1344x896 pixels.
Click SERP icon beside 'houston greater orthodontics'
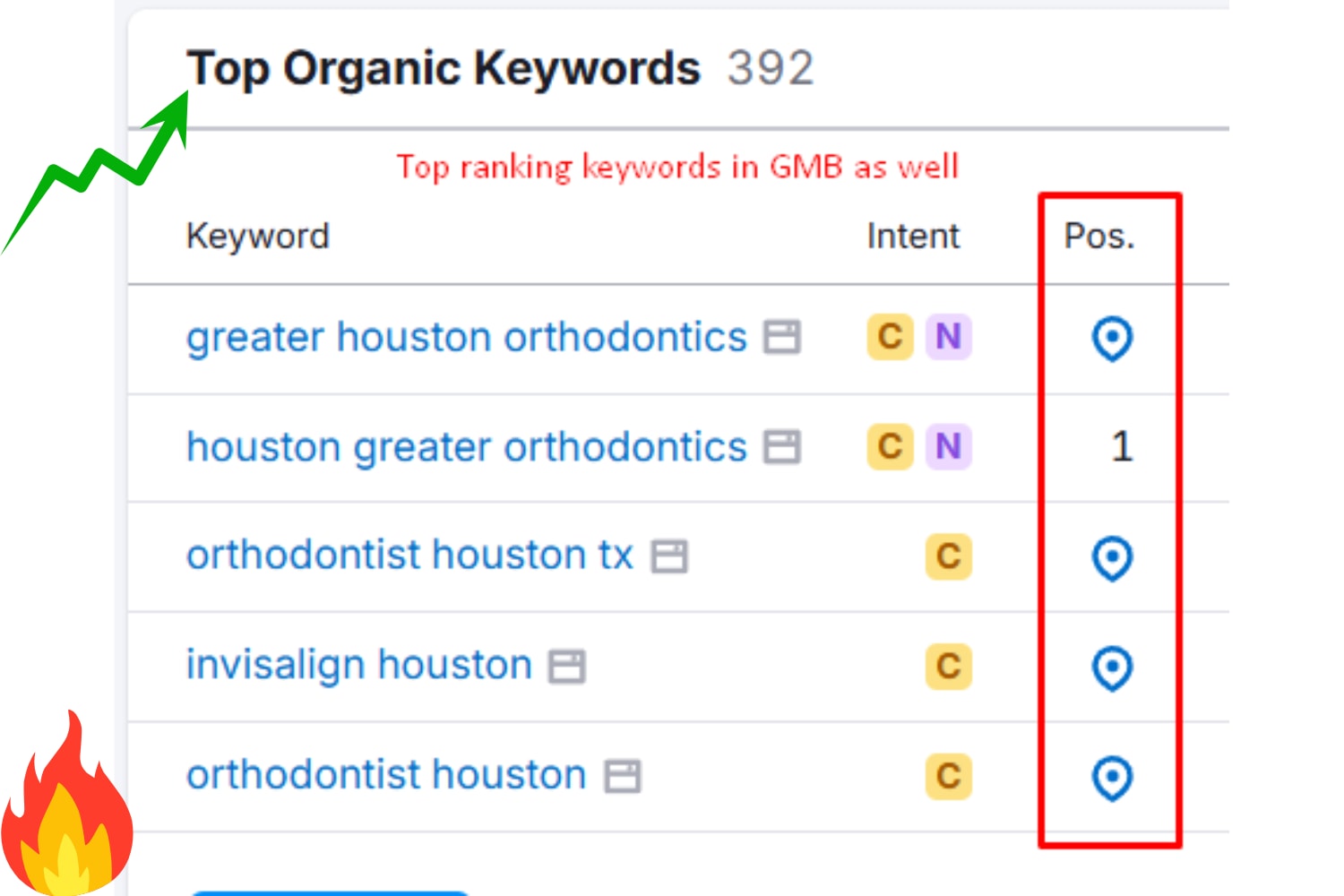pos(781,447)
